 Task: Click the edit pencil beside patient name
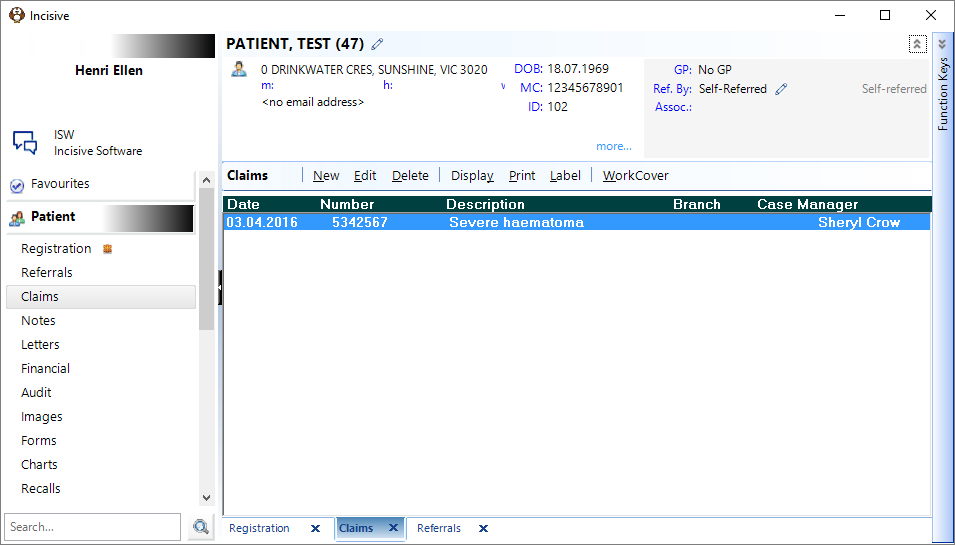coord(378,44)
